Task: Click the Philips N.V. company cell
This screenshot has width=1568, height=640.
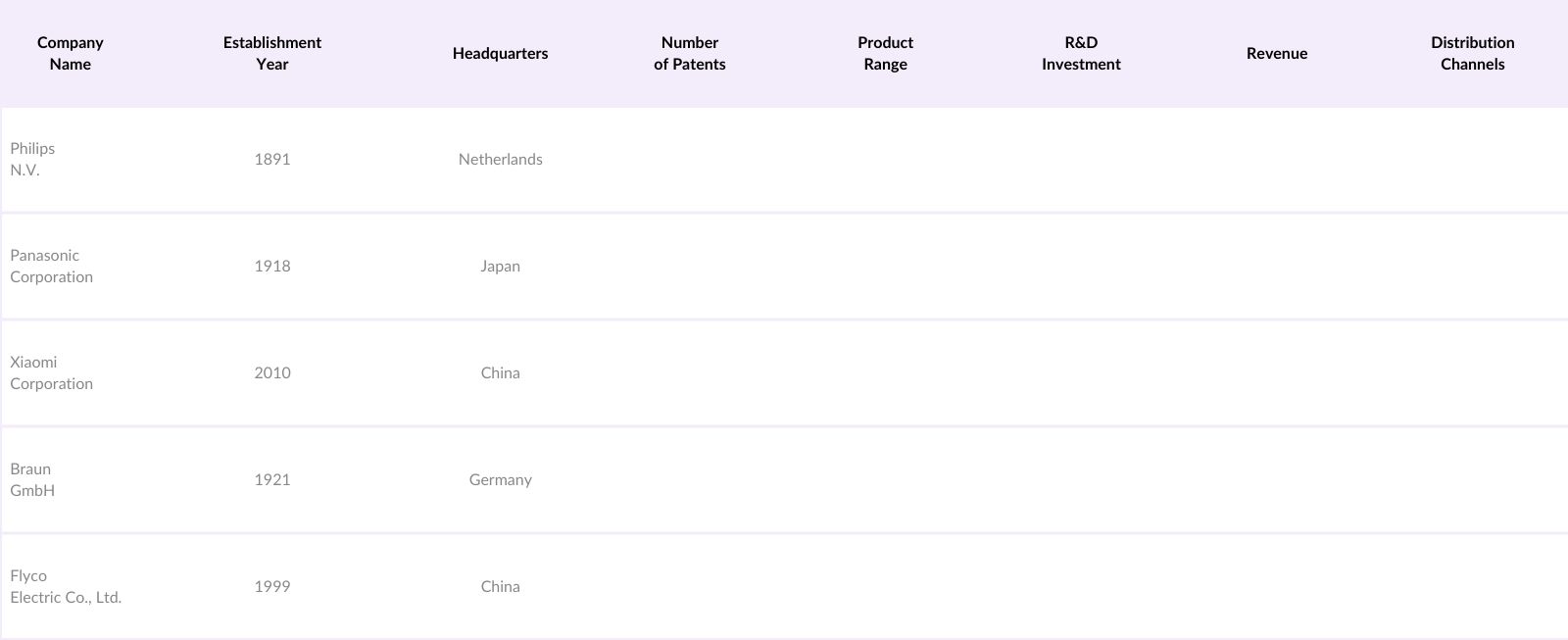Action: (x=33, y=159)
